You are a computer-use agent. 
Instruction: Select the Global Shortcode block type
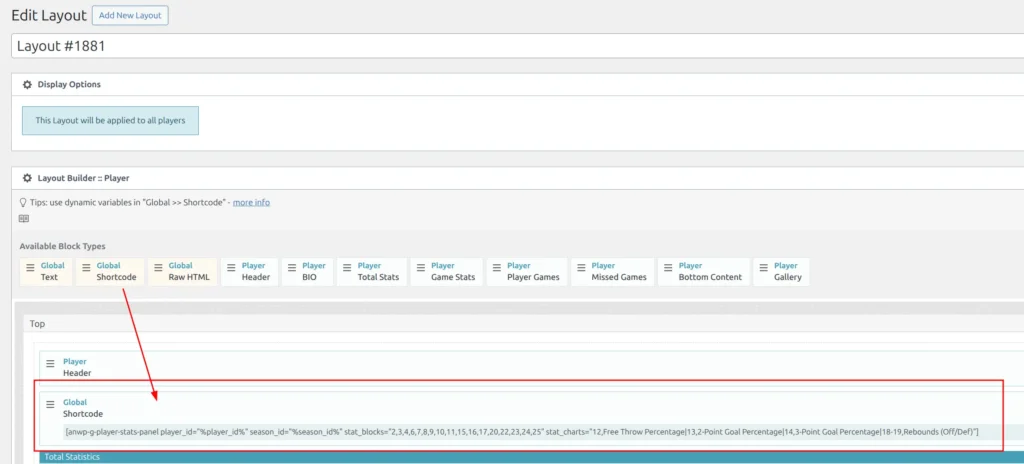pos(110,272)
